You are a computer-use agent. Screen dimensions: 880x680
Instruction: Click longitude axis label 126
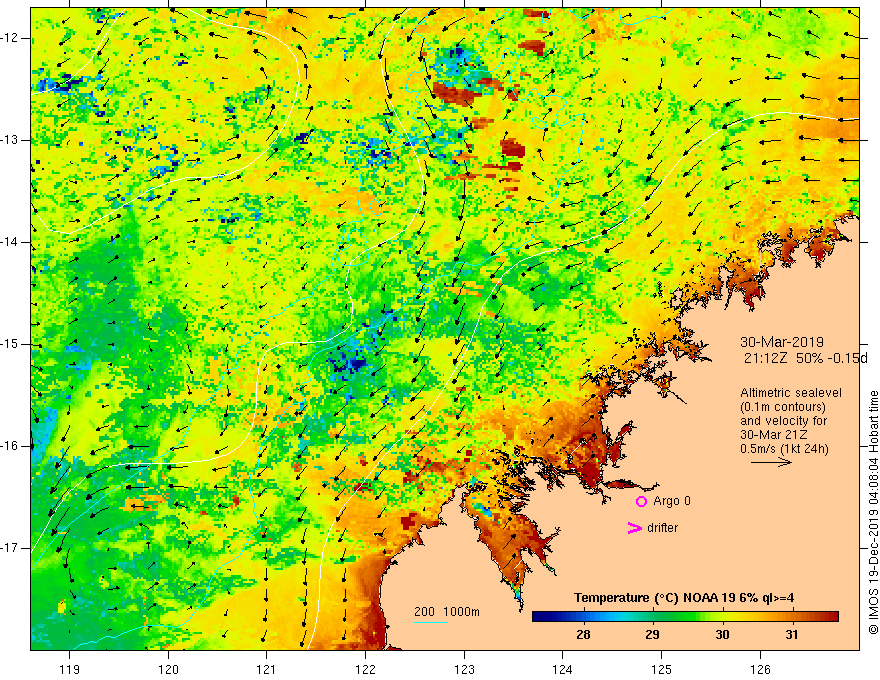point(760,669)
